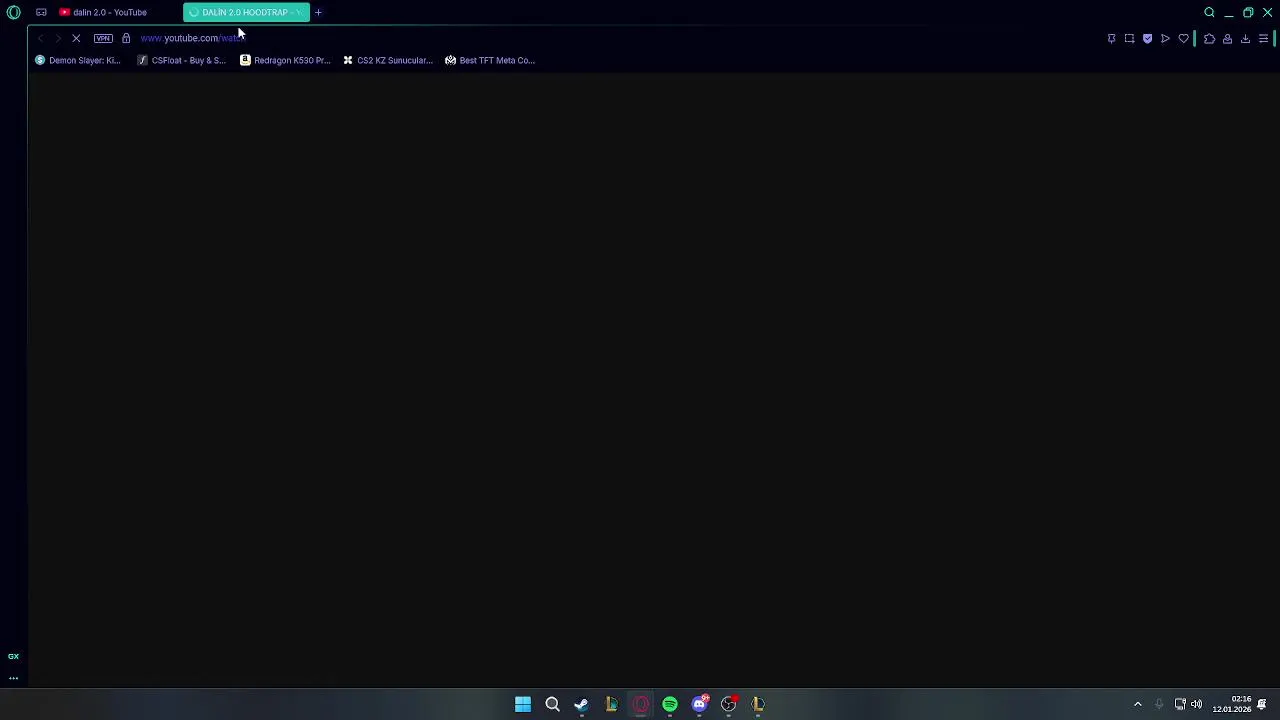Open a new tab with the plus button
The image size is (1280, 720).
click(318, 12)
